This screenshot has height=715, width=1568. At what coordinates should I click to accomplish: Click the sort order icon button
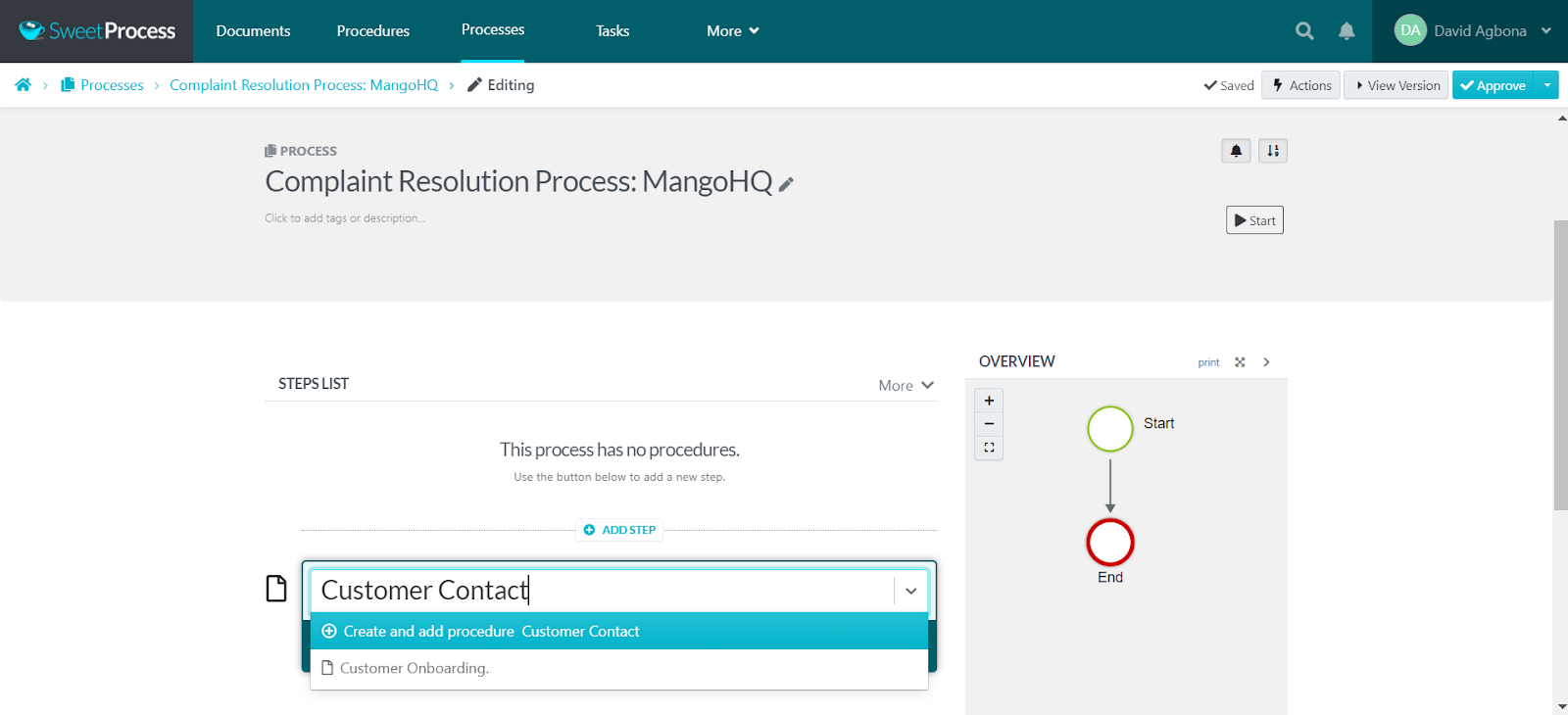coord(1273,151)
